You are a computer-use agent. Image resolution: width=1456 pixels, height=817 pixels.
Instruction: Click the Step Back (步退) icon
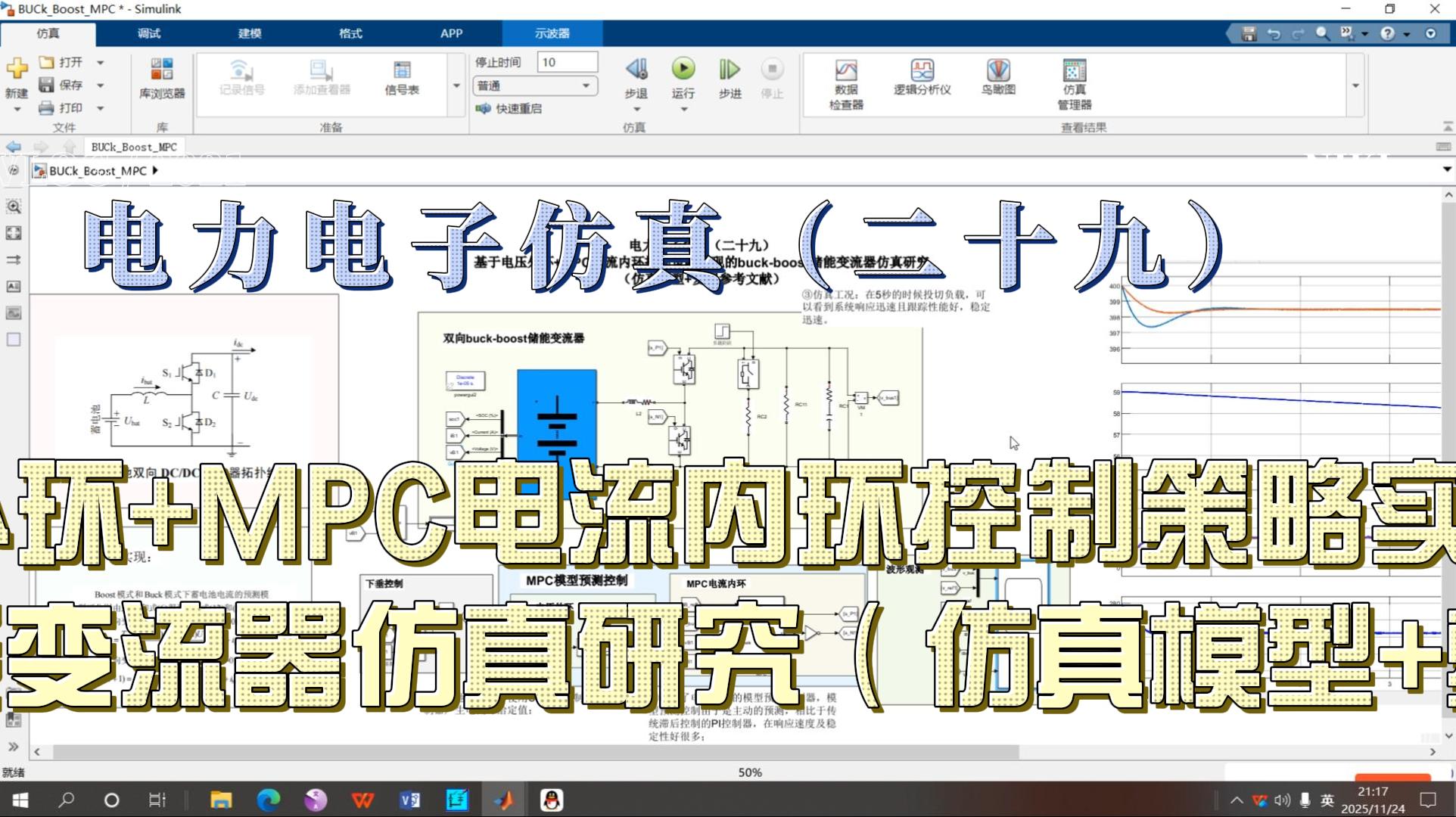click(x=636, y=70)
